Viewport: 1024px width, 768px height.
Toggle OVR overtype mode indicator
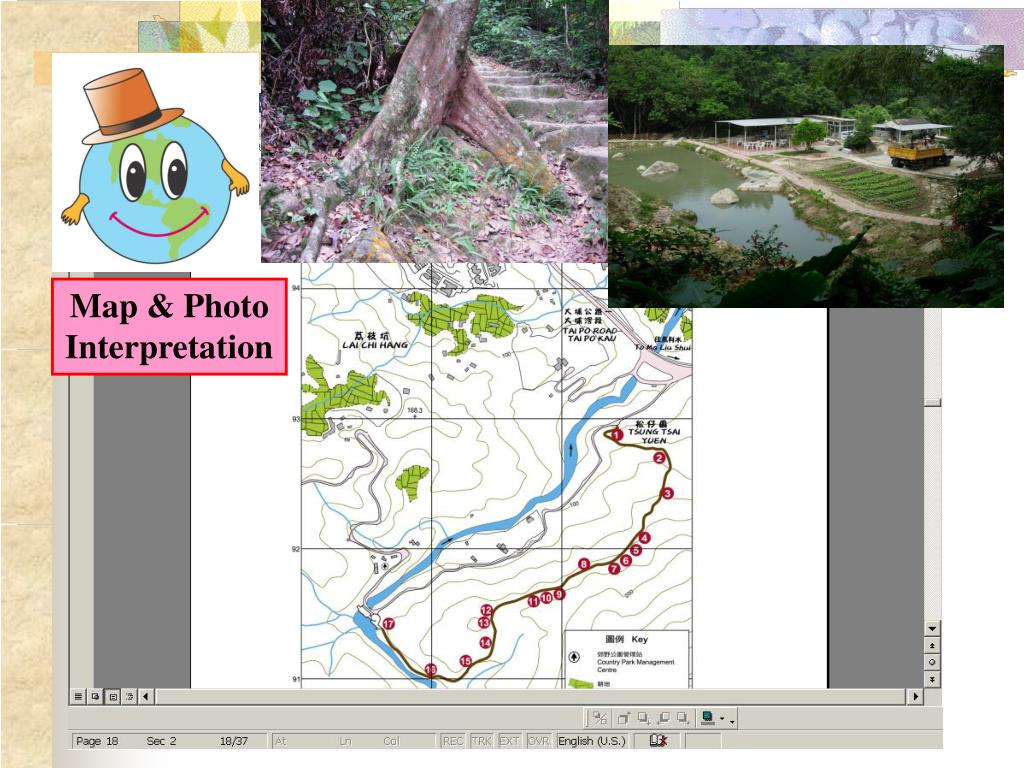click(x=538, y=741)
